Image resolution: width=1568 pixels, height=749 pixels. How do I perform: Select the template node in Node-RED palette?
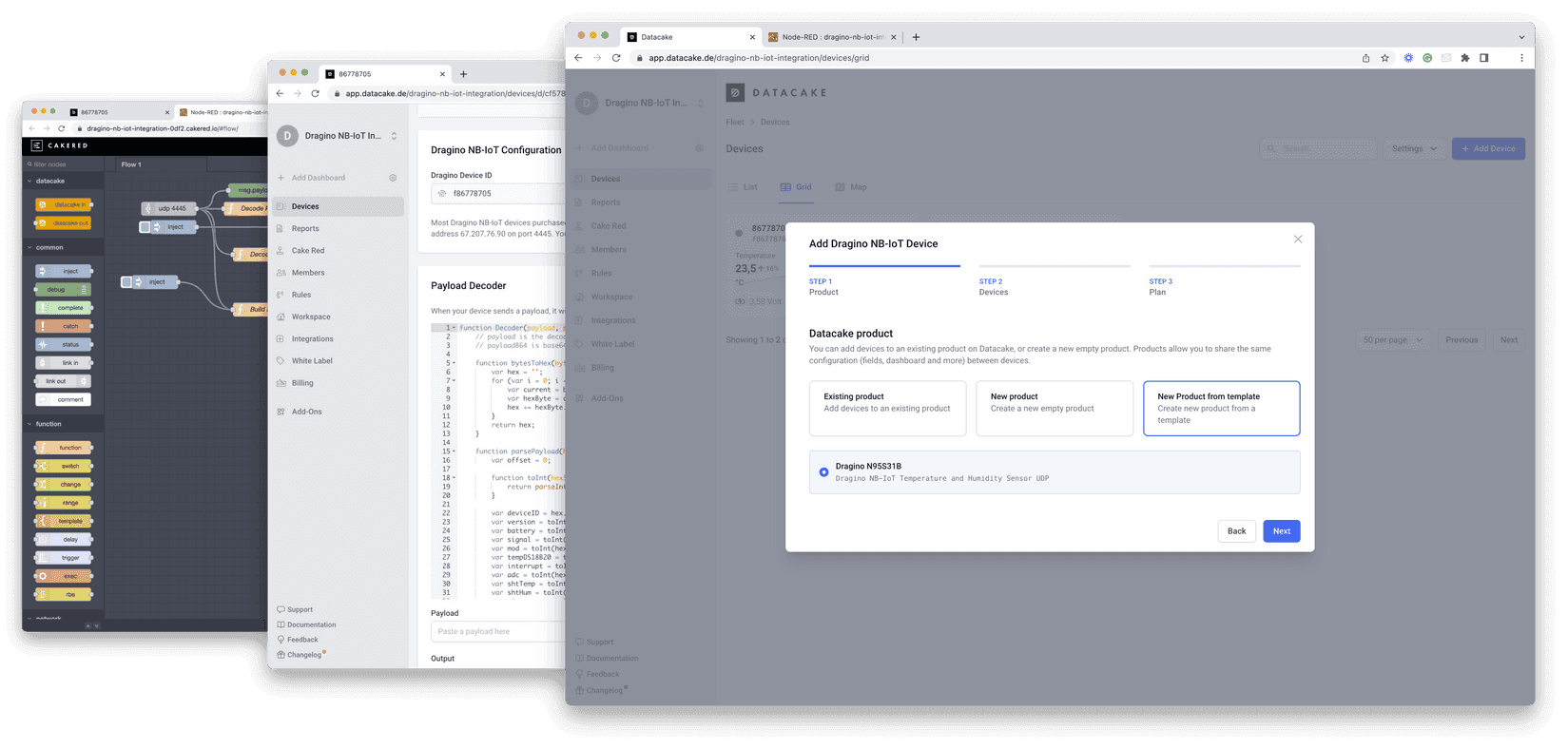[x=64, y=521]
